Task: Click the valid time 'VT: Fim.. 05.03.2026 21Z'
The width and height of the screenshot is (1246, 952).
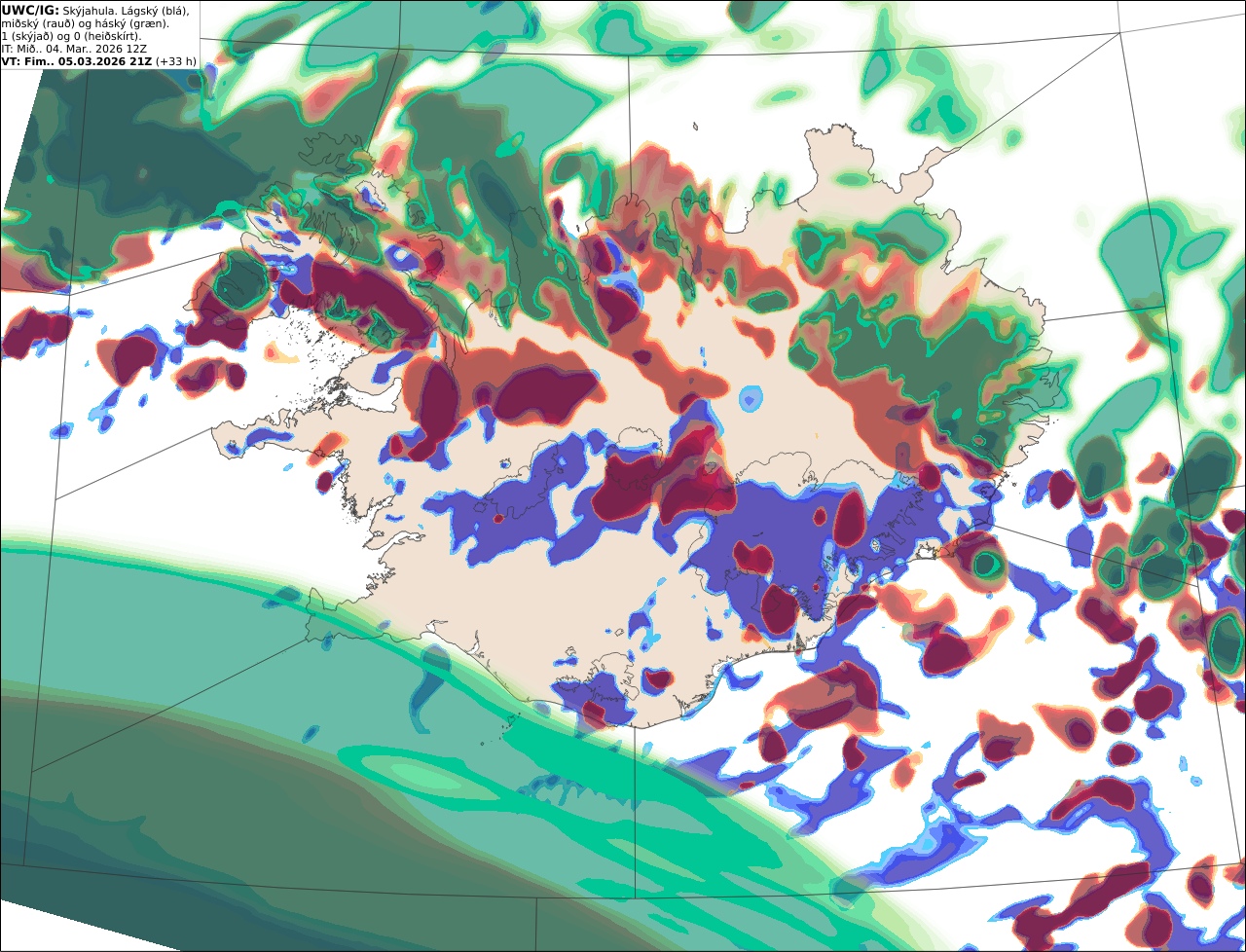Action: (76, 60)
